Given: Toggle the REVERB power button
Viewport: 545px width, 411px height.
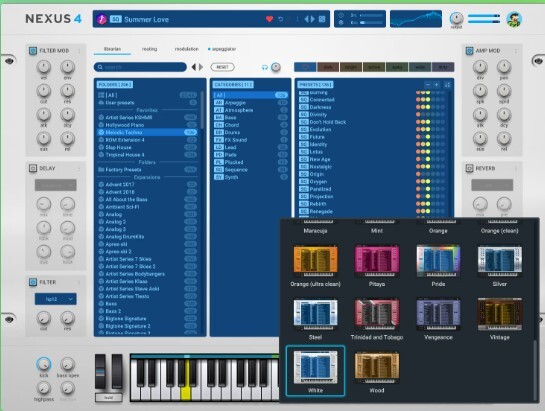Looking at the screenshot, I should pos(469,168).
